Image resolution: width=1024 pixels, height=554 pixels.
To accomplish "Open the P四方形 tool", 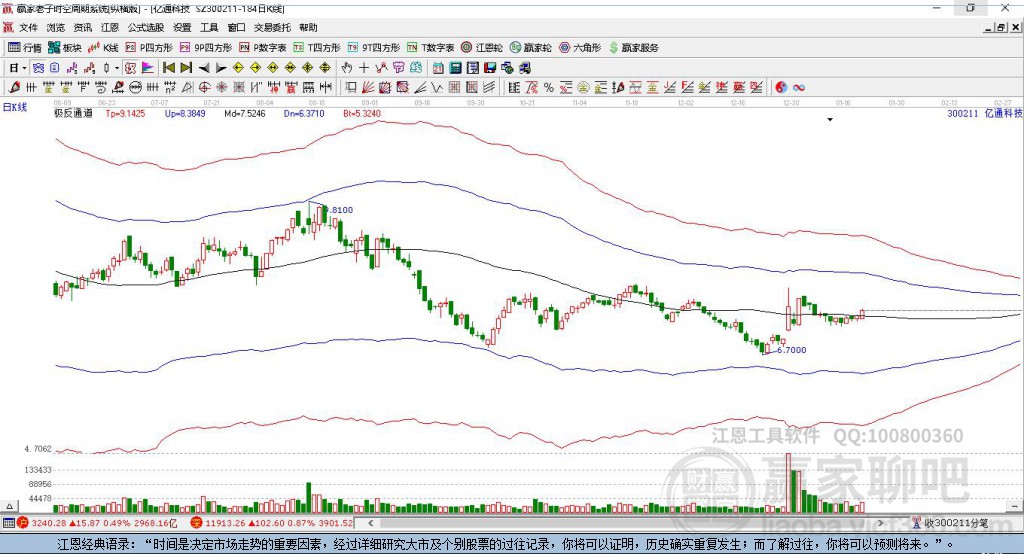I will click(x=149, y=48).
